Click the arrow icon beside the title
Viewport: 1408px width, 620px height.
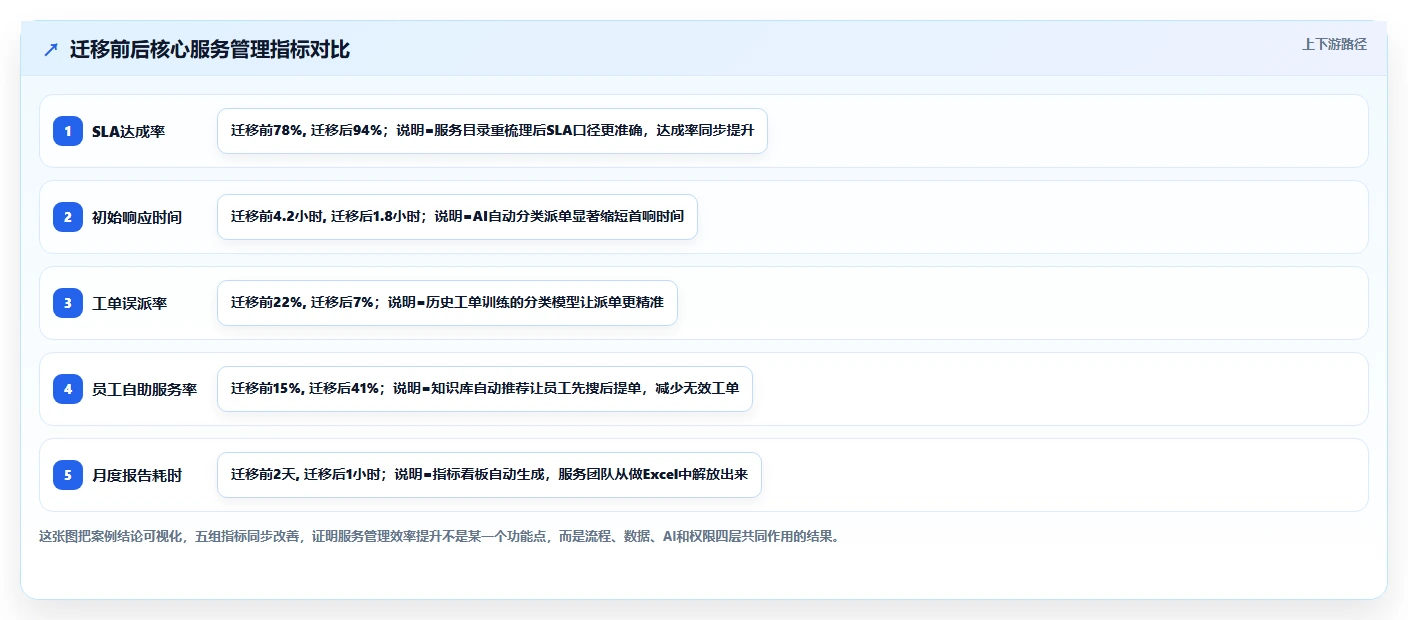pos(51,50)
